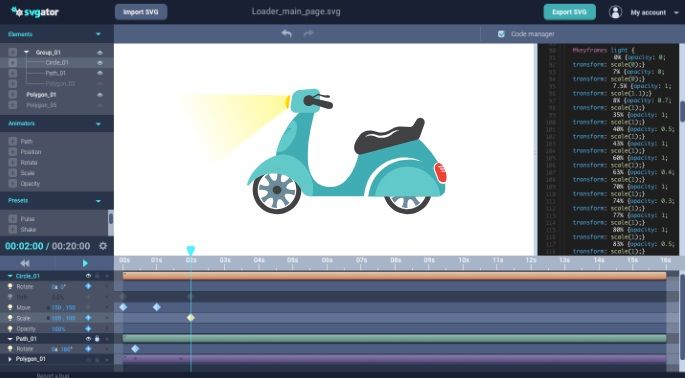This screenshot has width=685, height=378.
Task: Toggle visibility of Polygon_01 in Elements panel
Action: [100, 95]
